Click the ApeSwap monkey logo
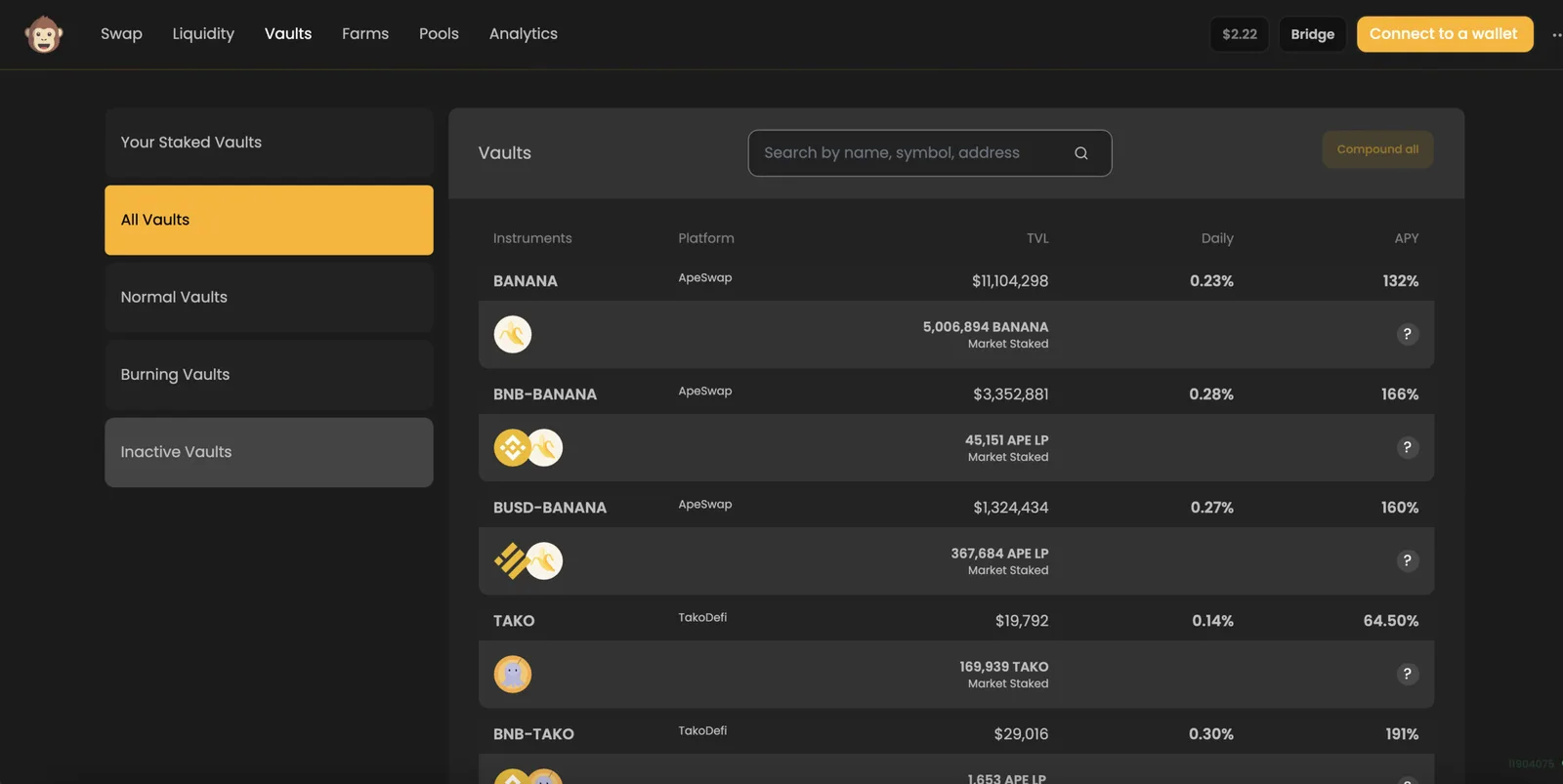The width and height of the screenshot is (1563, 784). tap(44, 34)
